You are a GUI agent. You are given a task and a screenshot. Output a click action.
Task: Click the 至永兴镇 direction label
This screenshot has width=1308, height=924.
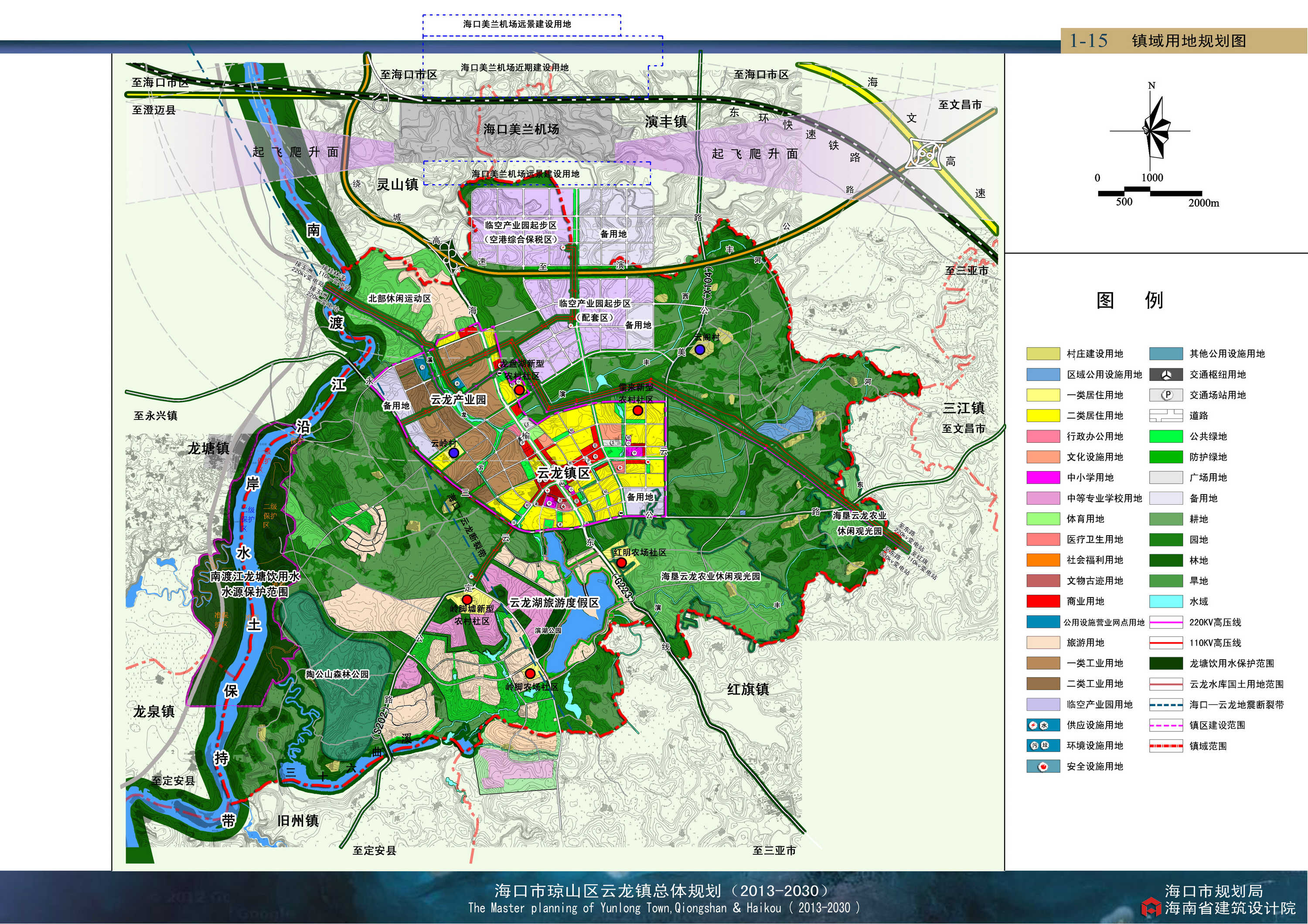(x=156, y=416)
